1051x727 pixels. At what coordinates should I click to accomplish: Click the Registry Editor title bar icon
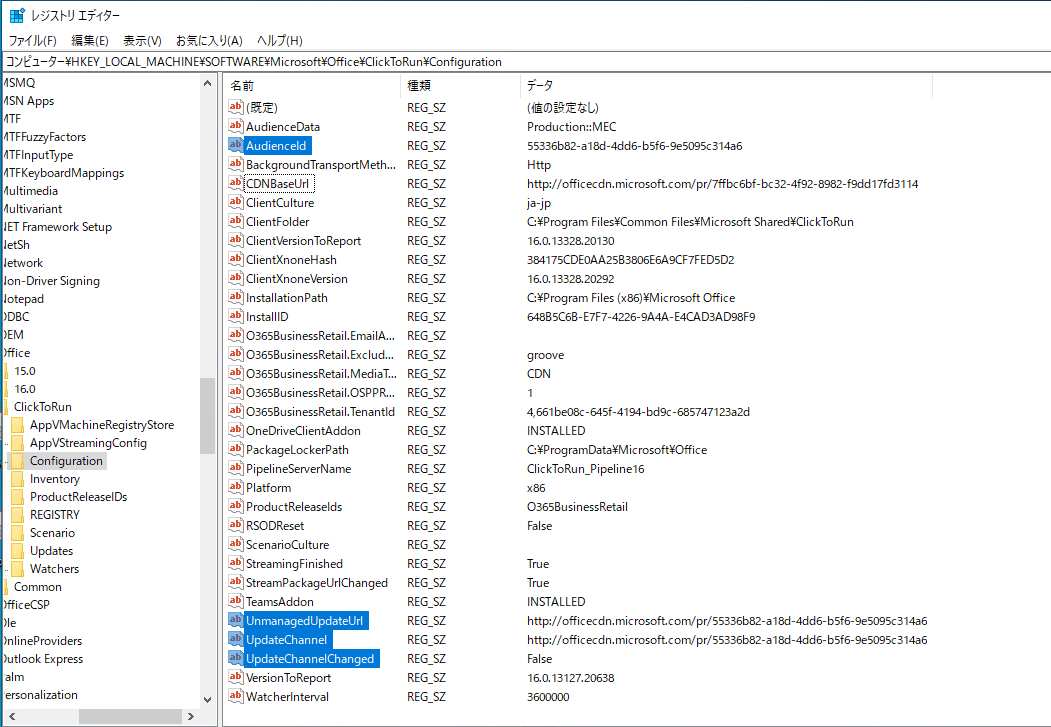pos(17,15)
